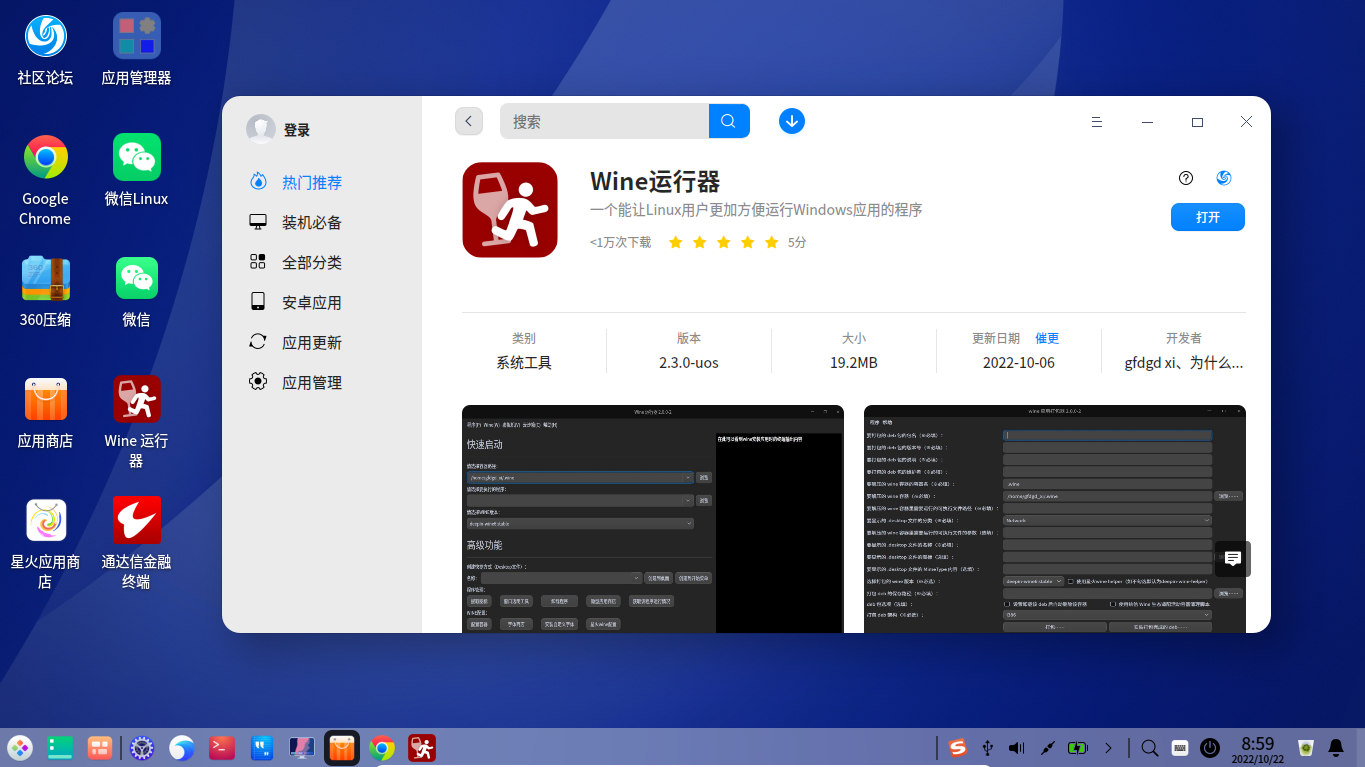Open the taskbar search magnifier
Image resolution: width=1365 pixels, height=767 pixels.
click(x=1150, y=747)
